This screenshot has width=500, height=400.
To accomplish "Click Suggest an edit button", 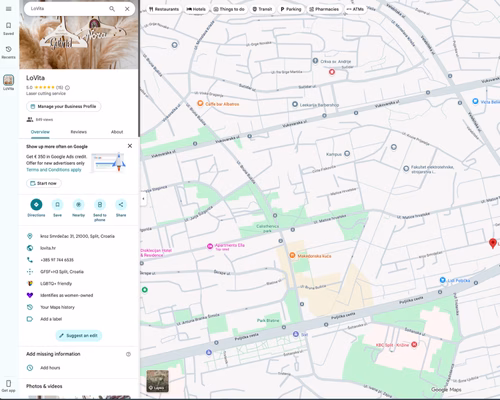I will pos(79,336).
